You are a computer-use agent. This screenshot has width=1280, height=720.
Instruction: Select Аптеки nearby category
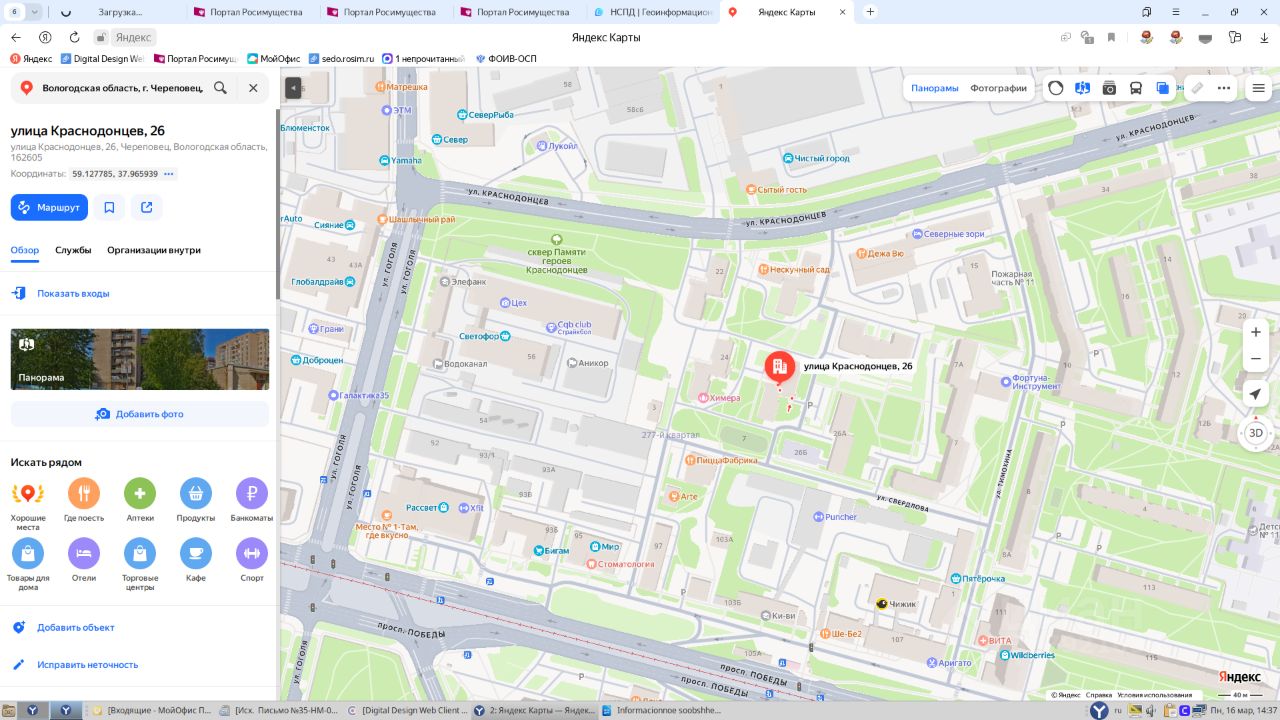[140, 501]
